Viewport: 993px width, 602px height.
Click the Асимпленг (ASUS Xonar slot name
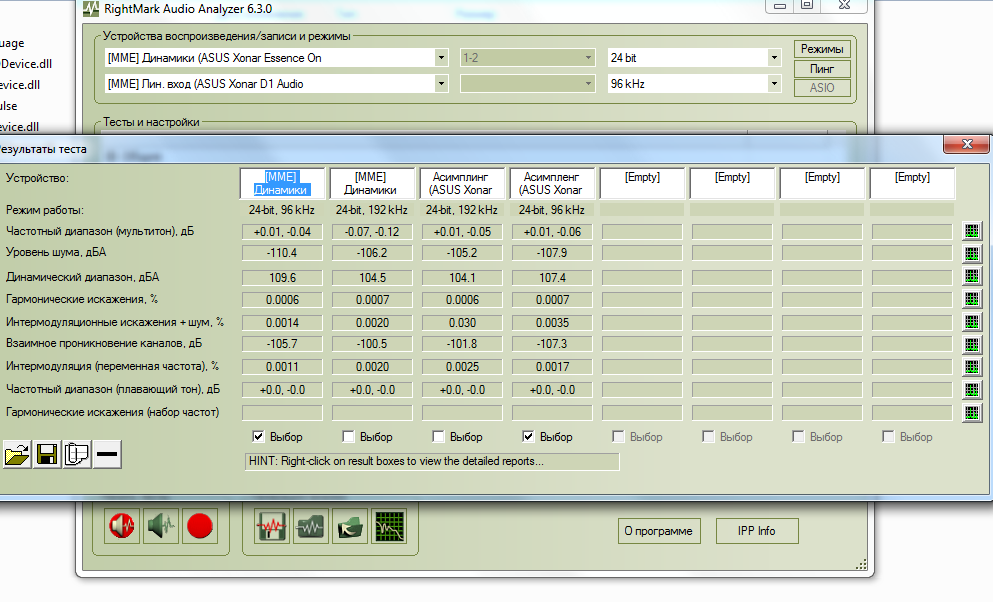[551, 184]
